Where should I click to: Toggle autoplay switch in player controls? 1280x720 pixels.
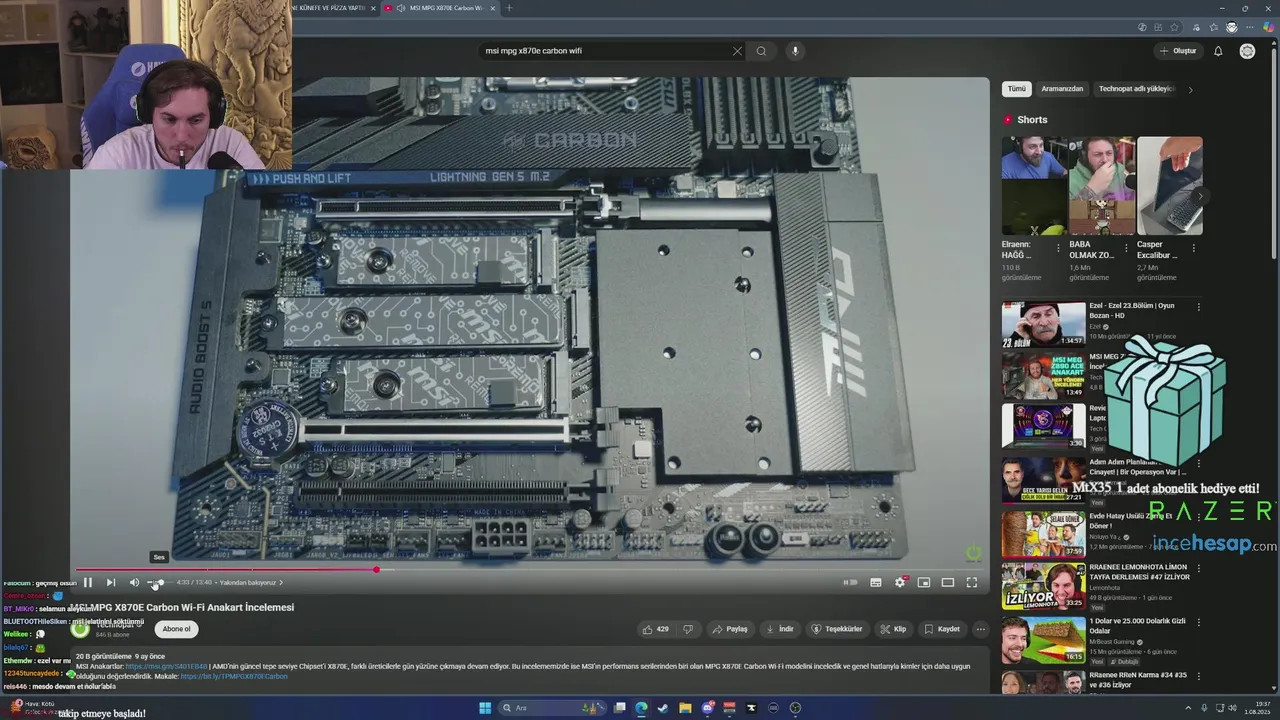point(851,582)
